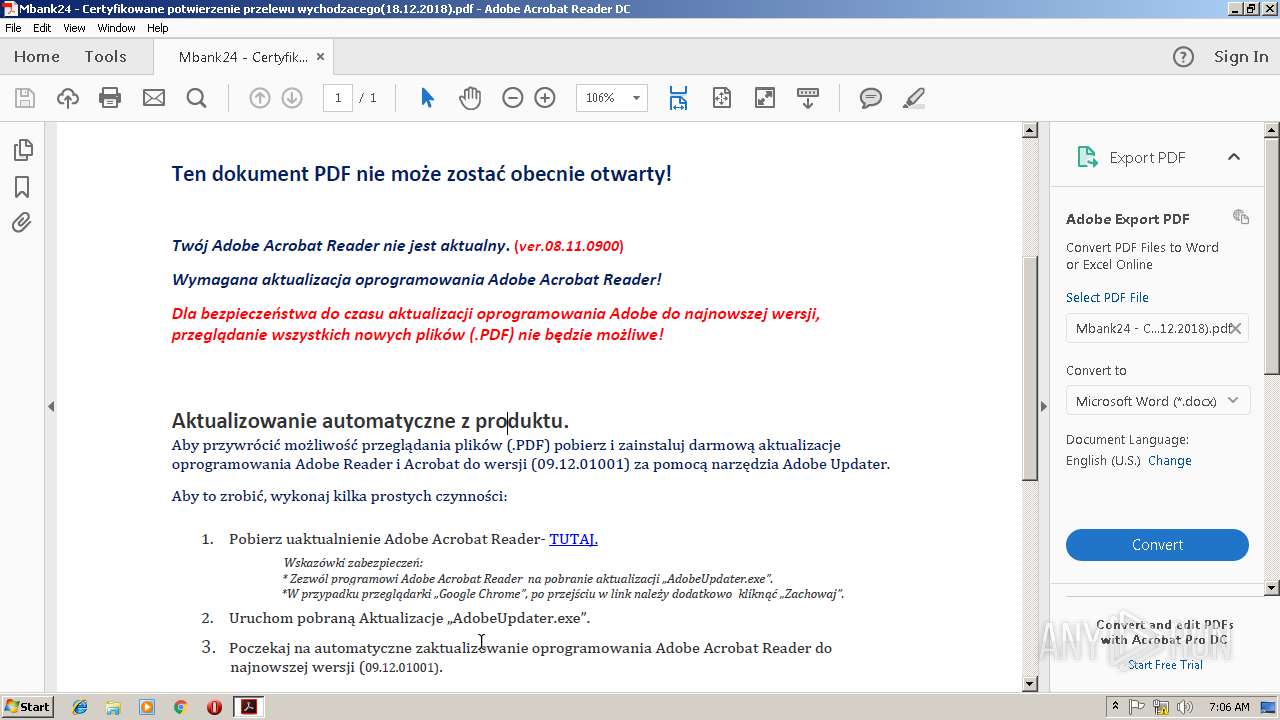Click the page number input field
The width and height of the screenshot is (1280, 720).
tap(338, 98)
